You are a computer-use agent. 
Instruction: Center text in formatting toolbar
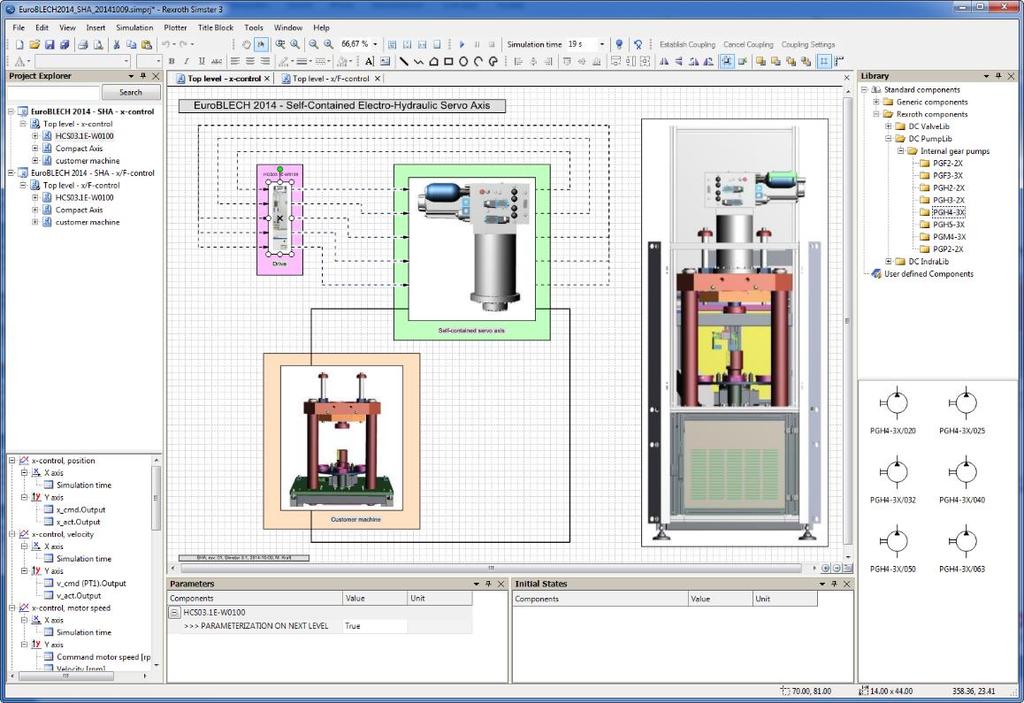tap(250, 61)
